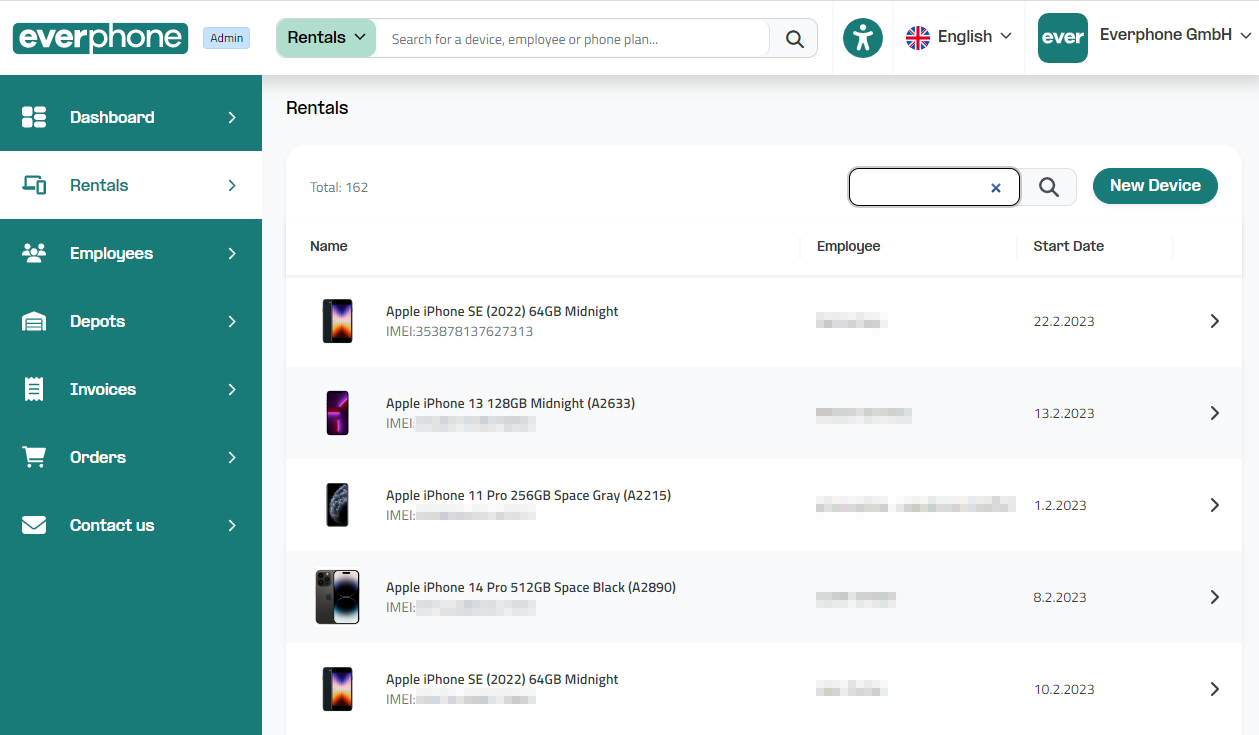Click the everphone logo
Screen dimensions: 1259x735
pyautogui.click(x=100, y=38)
